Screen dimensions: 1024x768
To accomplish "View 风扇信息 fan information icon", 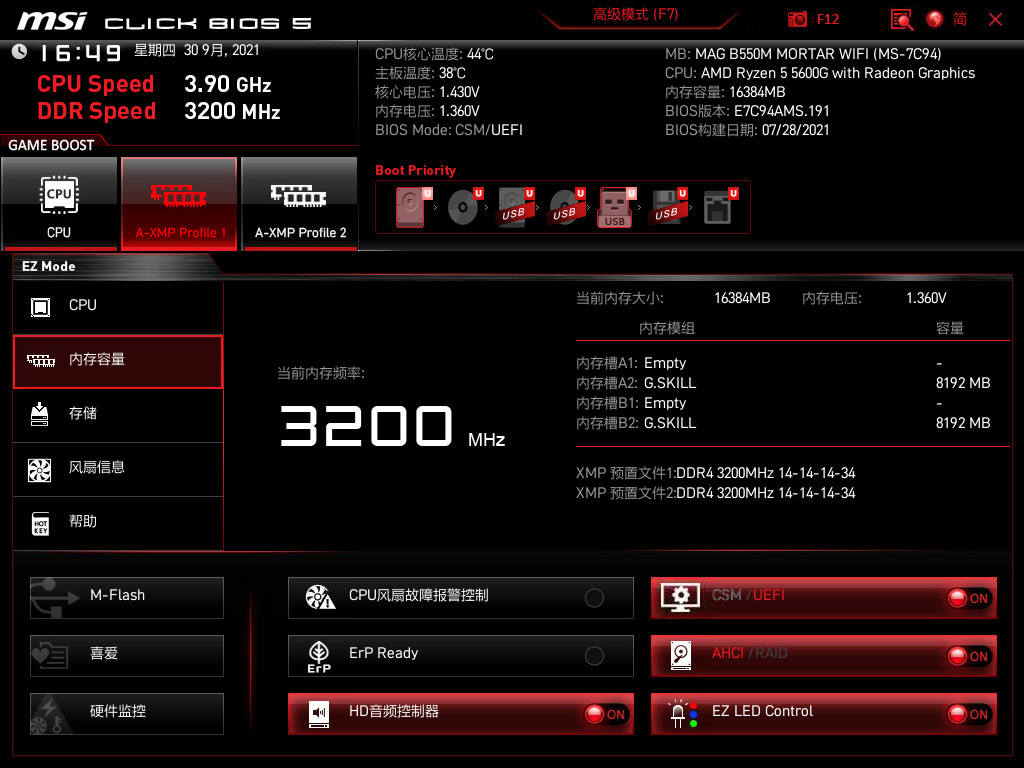I will [41, 469].
